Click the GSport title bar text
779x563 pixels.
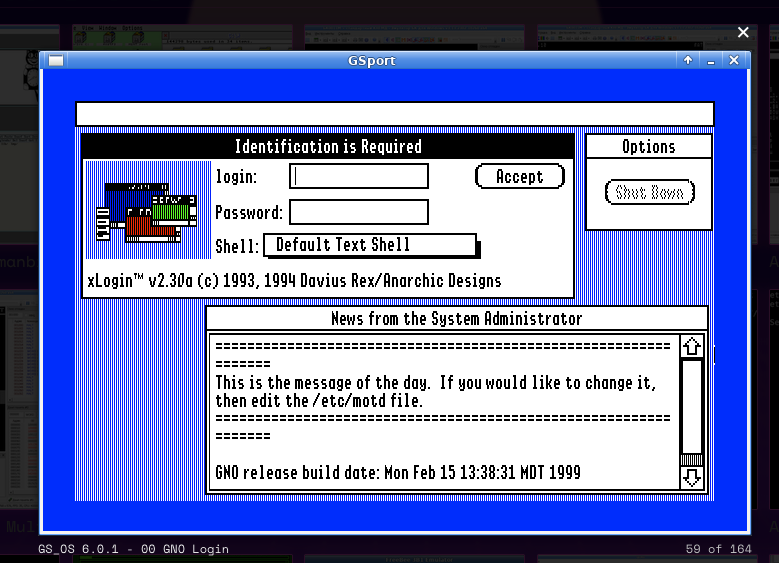click(372, 61)
